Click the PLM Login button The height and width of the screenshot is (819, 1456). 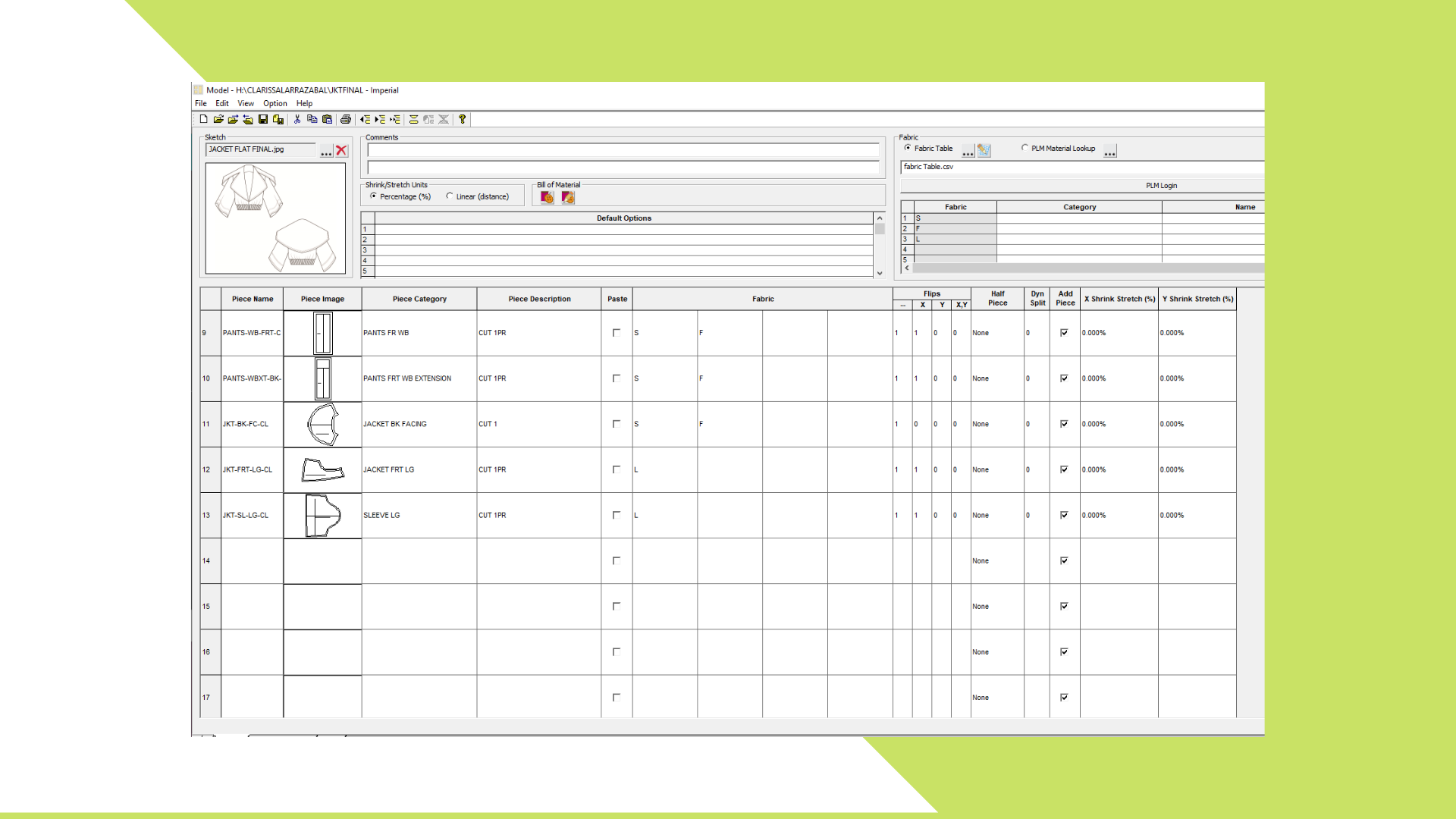pos(1160,186)
